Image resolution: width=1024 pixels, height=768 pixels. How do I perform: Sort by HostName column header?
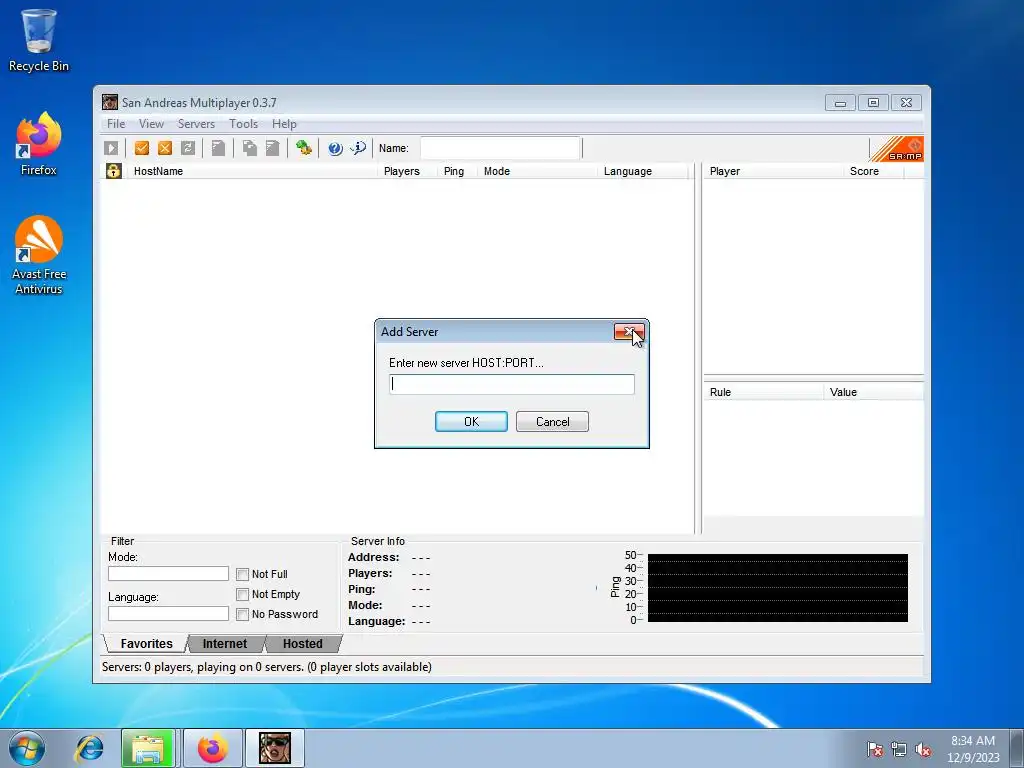252,171
